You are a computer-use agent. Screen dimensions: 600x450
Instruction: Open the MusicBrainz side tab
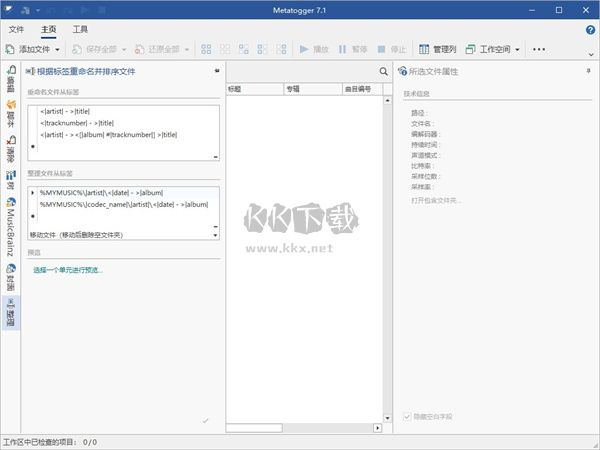11,227
